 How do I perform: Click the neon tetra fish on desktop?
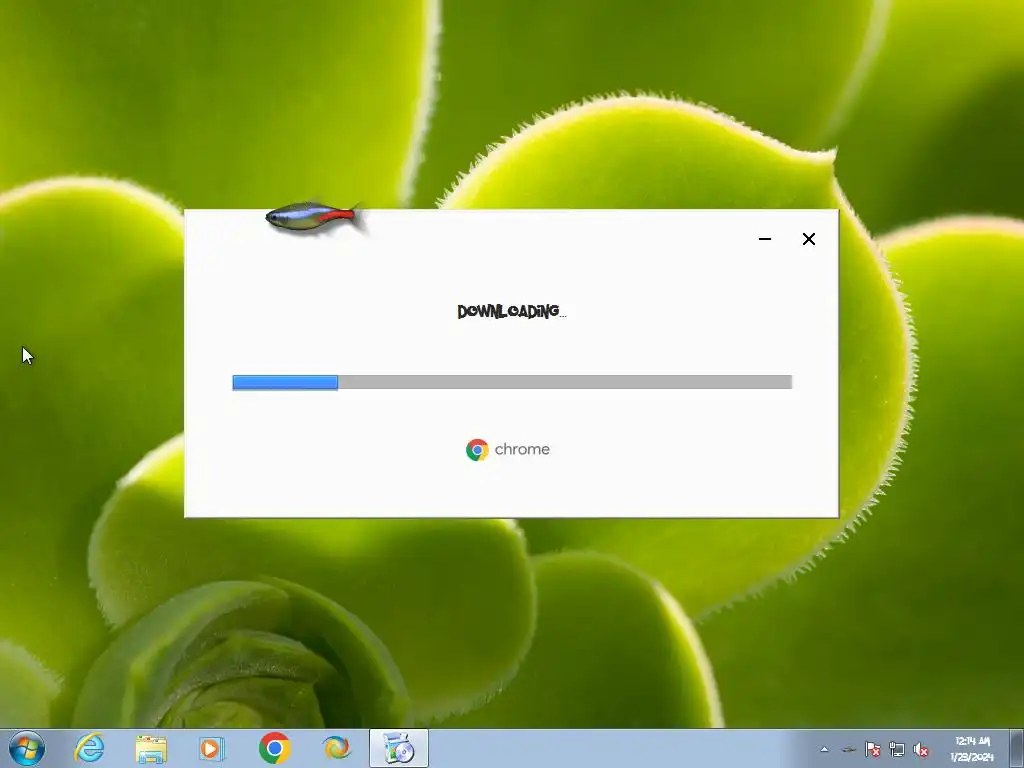315,217
